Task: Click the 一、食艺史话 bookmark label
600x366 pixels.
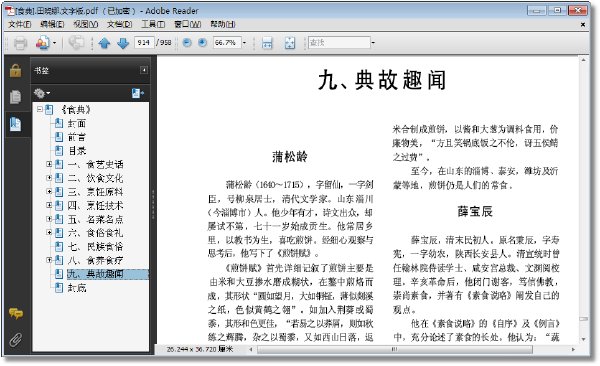Action: click(95, 165)
